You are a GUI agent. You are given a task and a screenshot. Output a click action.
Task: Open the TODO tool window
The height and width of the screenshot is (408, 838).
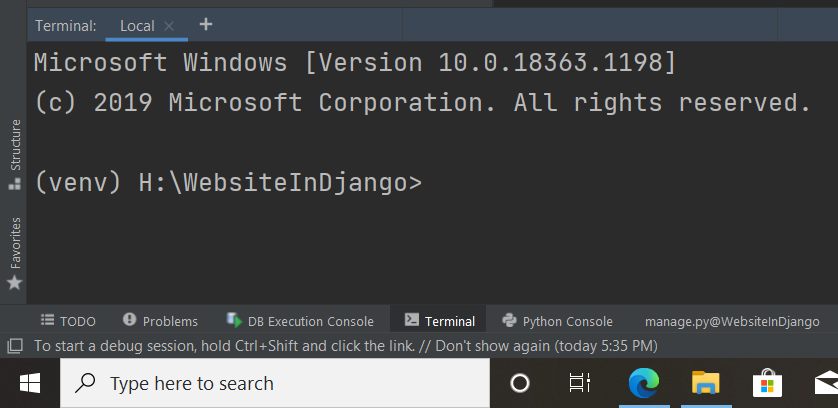tap(68, 321)
